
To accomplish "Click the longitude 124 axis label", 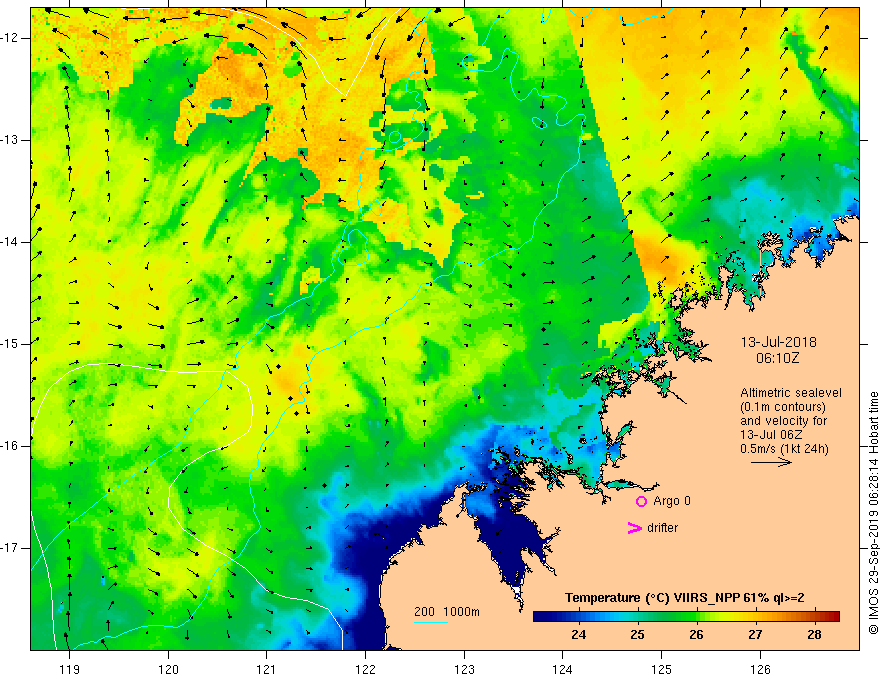I will pyautogui.click(x=563, y=669).
